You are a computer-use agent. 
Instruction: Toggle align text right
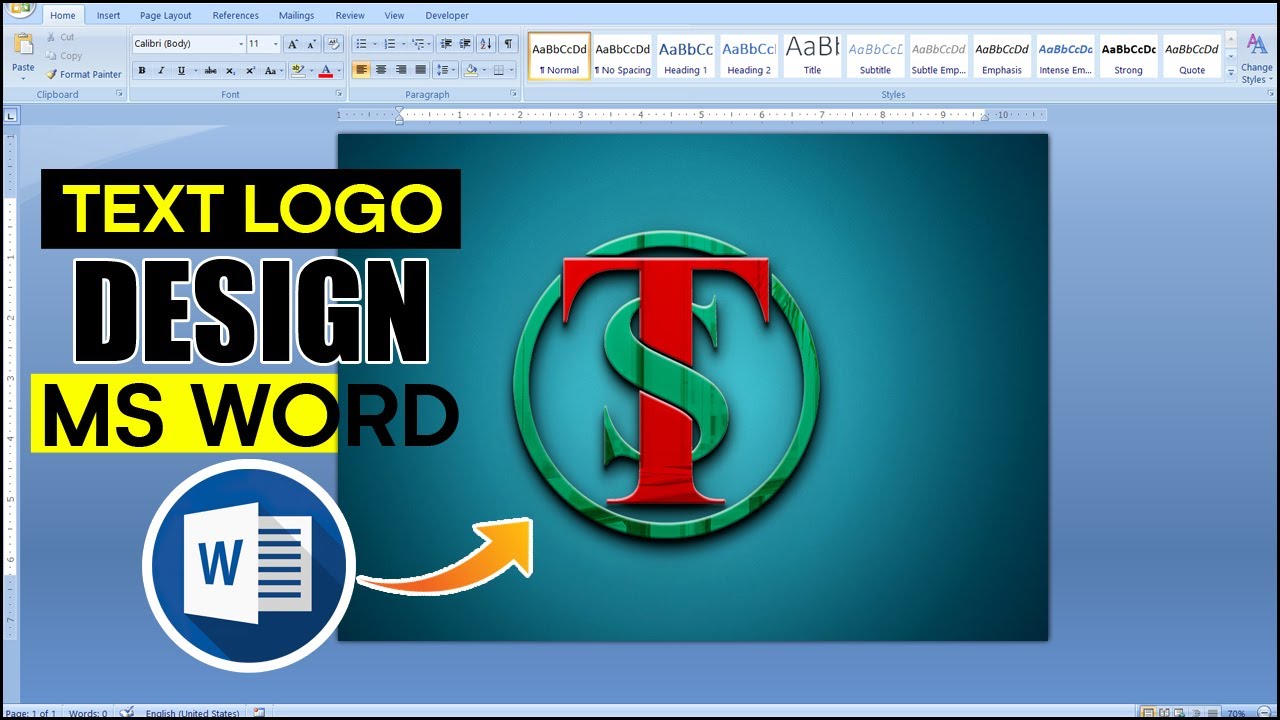[x=401, y=70]
